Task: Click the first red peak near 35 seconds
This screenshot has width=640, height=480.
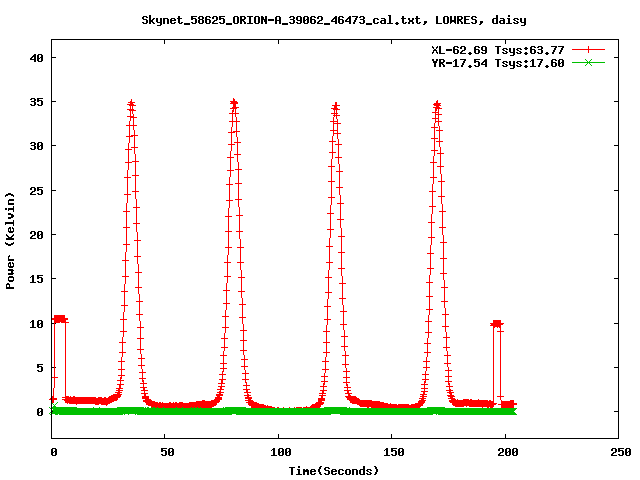Action: pos(131,103)
